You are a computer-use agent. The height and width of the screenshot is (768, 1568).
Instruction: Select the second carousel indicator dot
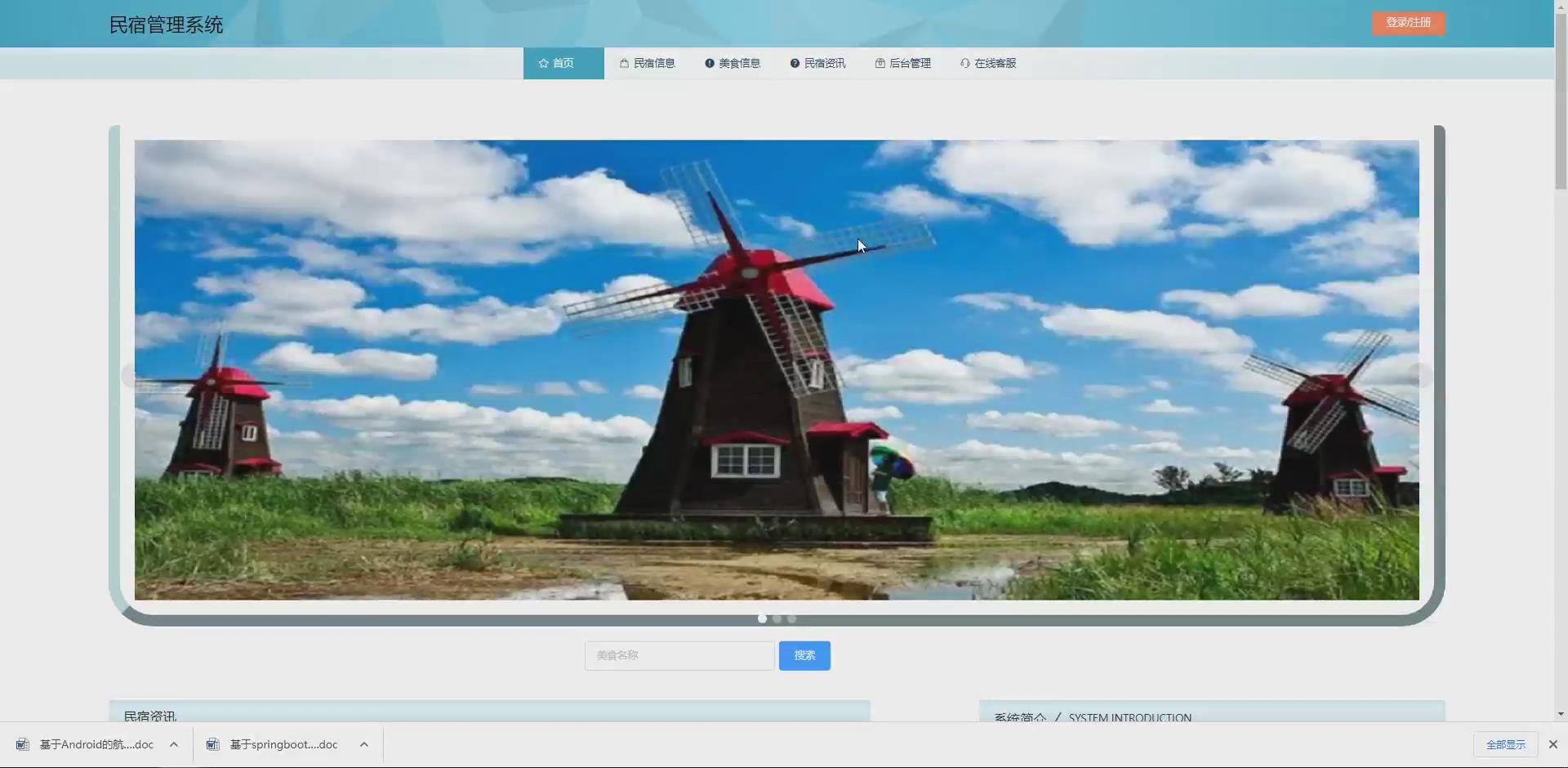pos(777,618)
